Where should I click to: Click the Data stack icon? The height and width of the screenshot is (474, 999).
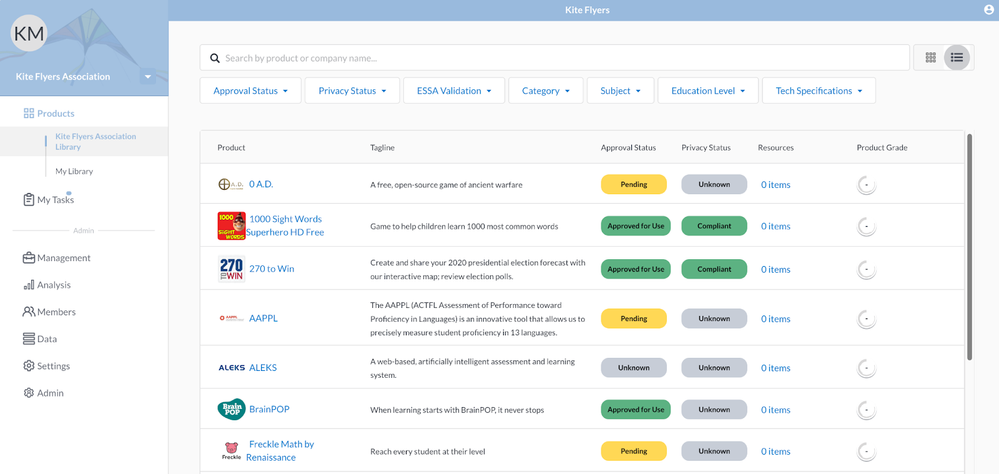(29, 339)
